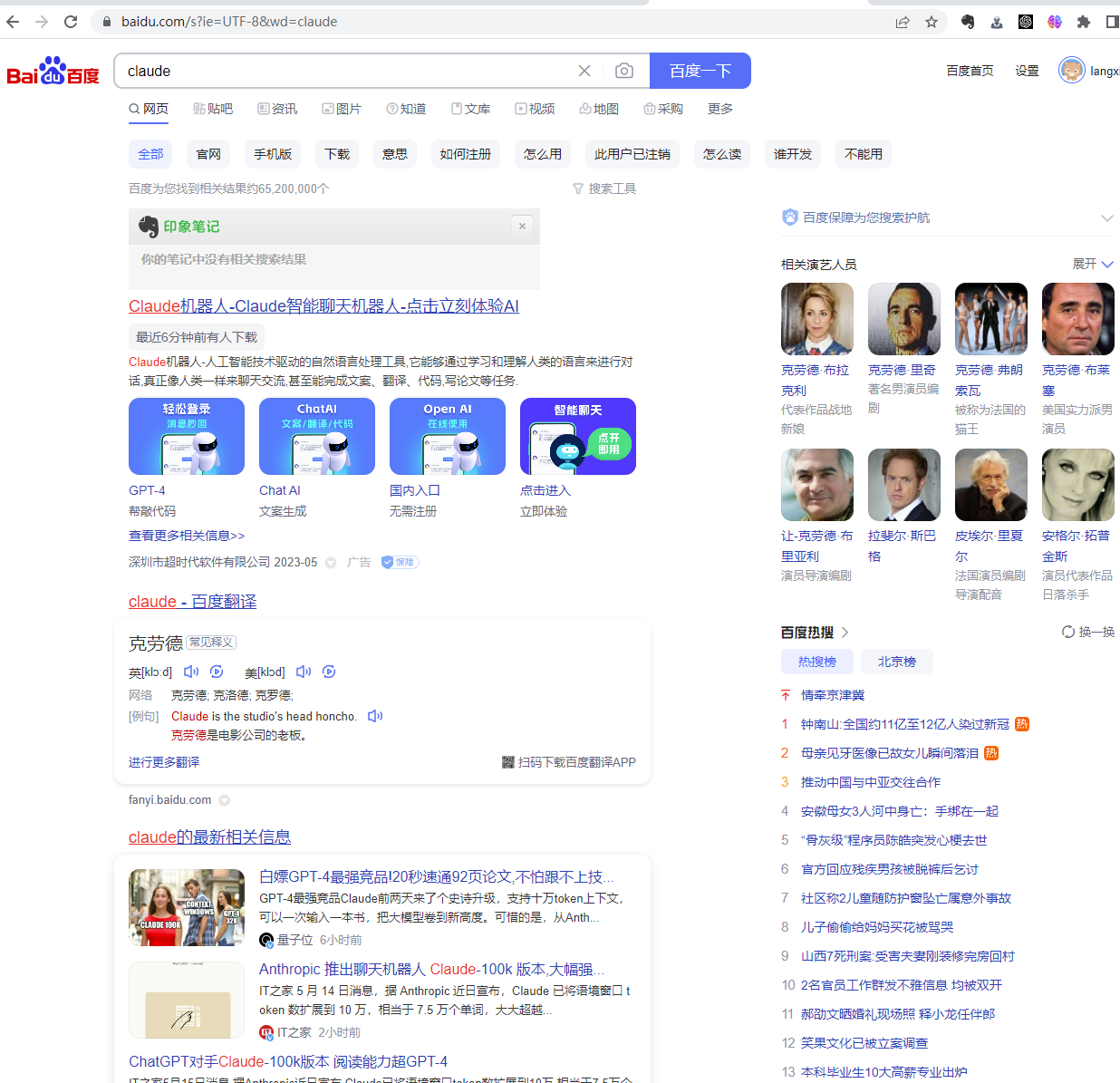
Task: Close the 印象笔记 panel
Action: tap(522, 227)
